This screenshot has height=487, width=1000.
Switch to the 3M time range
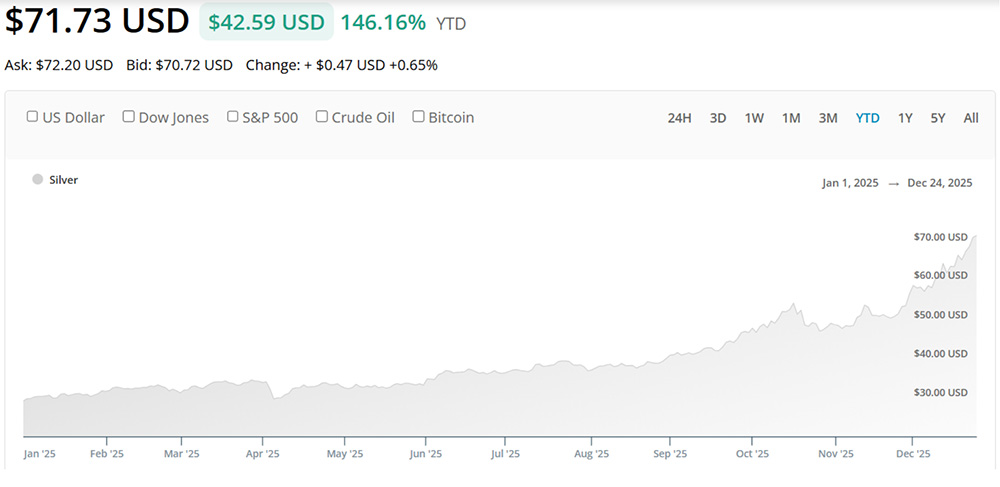(x=828, y=118)
